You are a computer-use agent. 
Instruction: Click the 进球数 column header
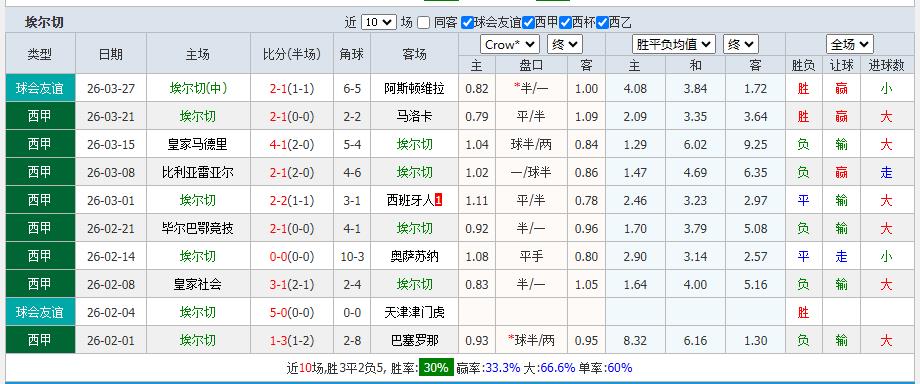(886, 65)
